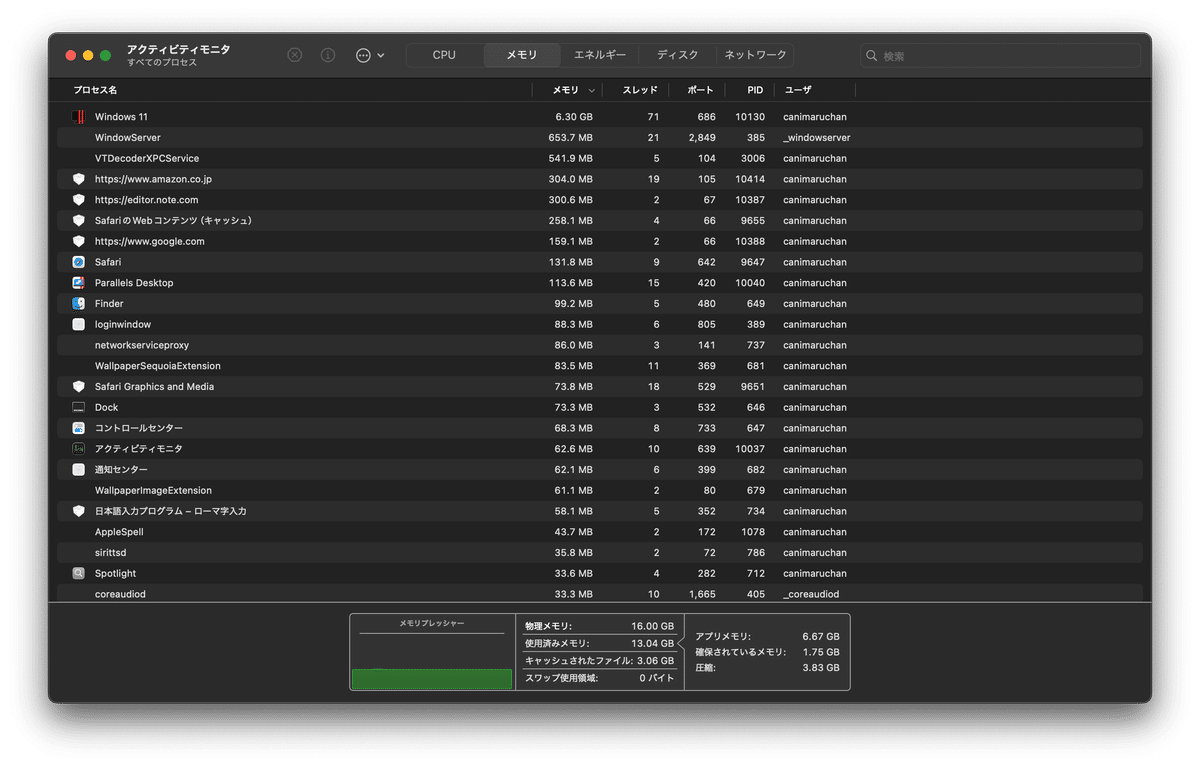Open the ellipsis action menu
Viewport: 1200px width, 767px height.
[x=370, y=55]
